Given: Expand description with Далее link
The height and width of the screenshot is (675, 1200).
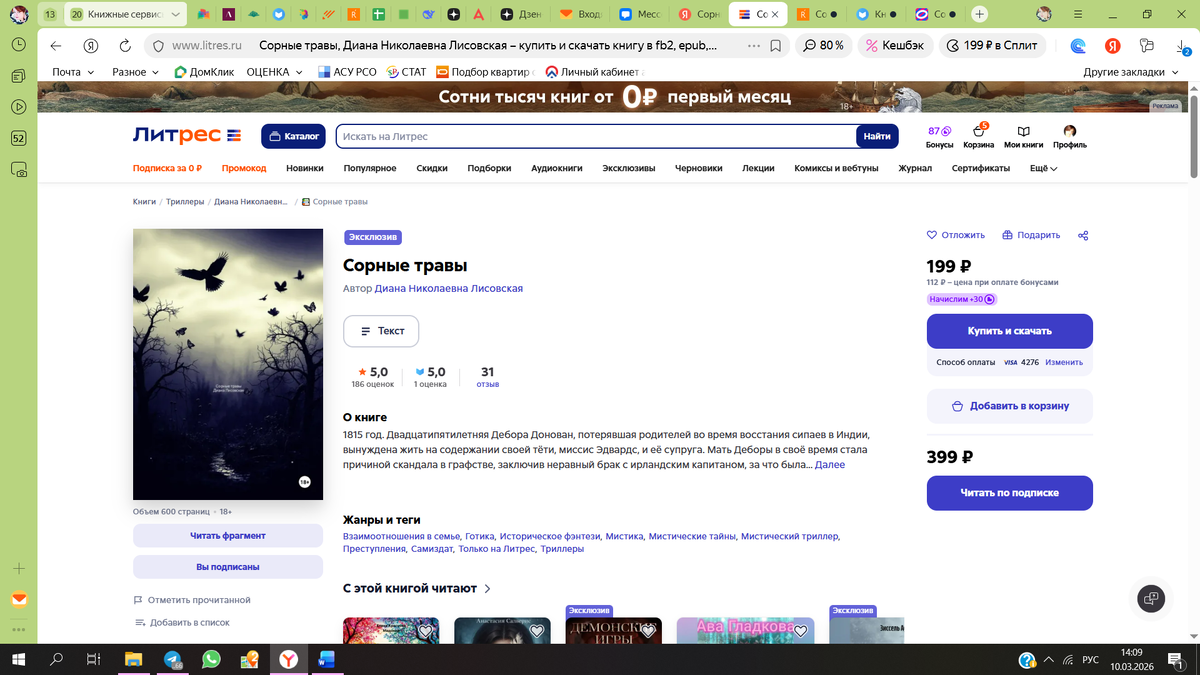Looking at the screenshot, I should [830, 465].
